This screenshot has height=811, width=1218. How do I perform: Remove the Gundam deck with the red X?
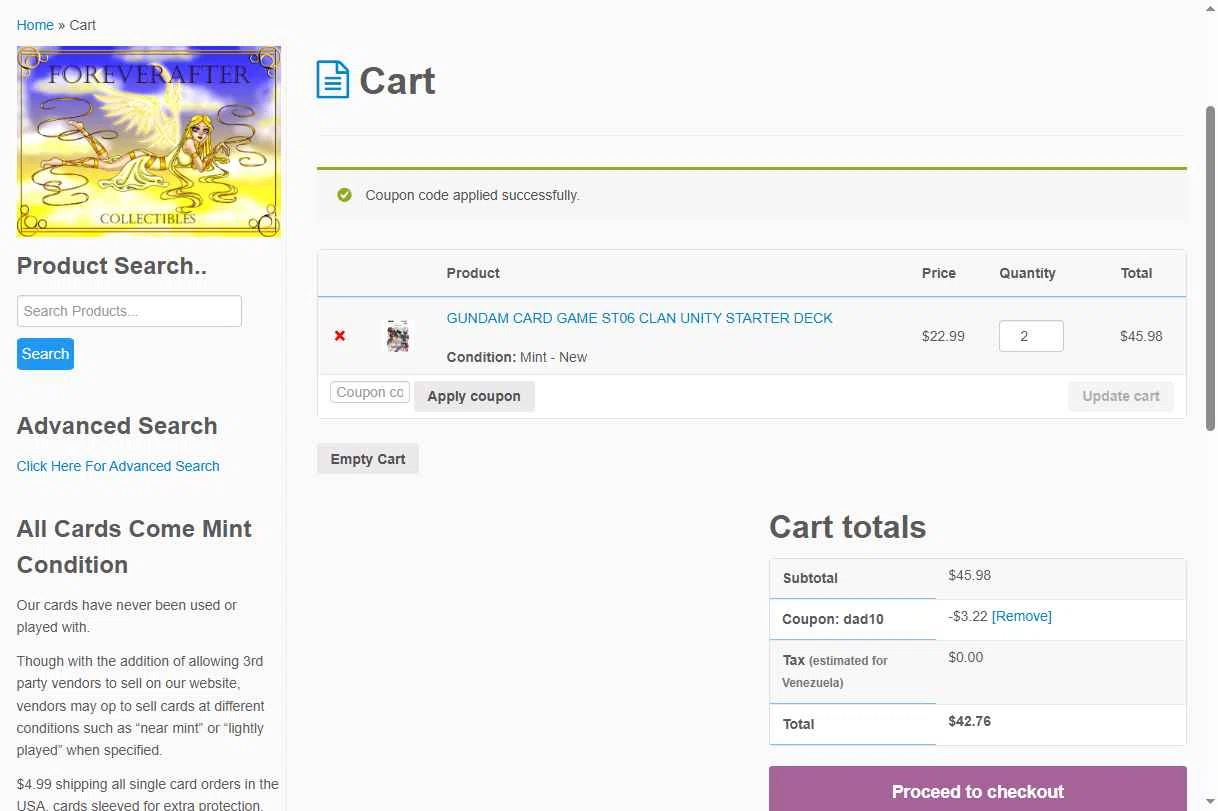[340, 336]
